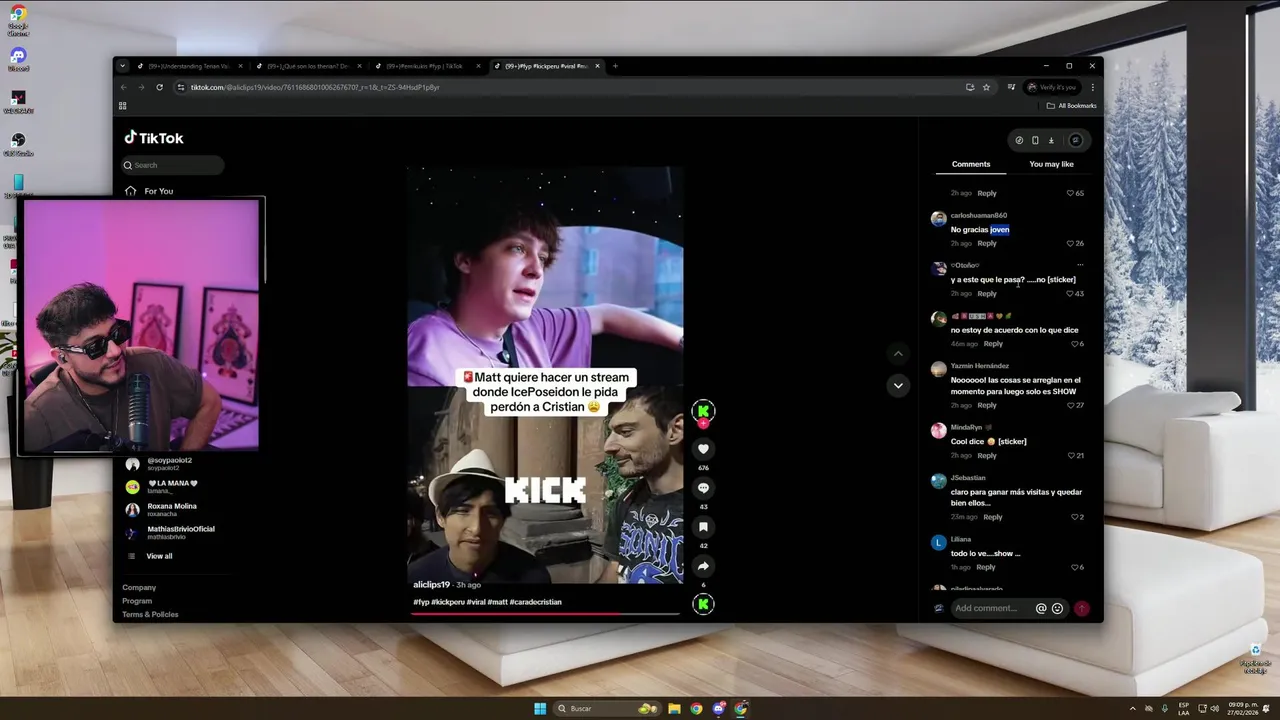Open the creator's Kick avatar above the like button
Viewport: 1280px width, 720px height.
[703, 410]
